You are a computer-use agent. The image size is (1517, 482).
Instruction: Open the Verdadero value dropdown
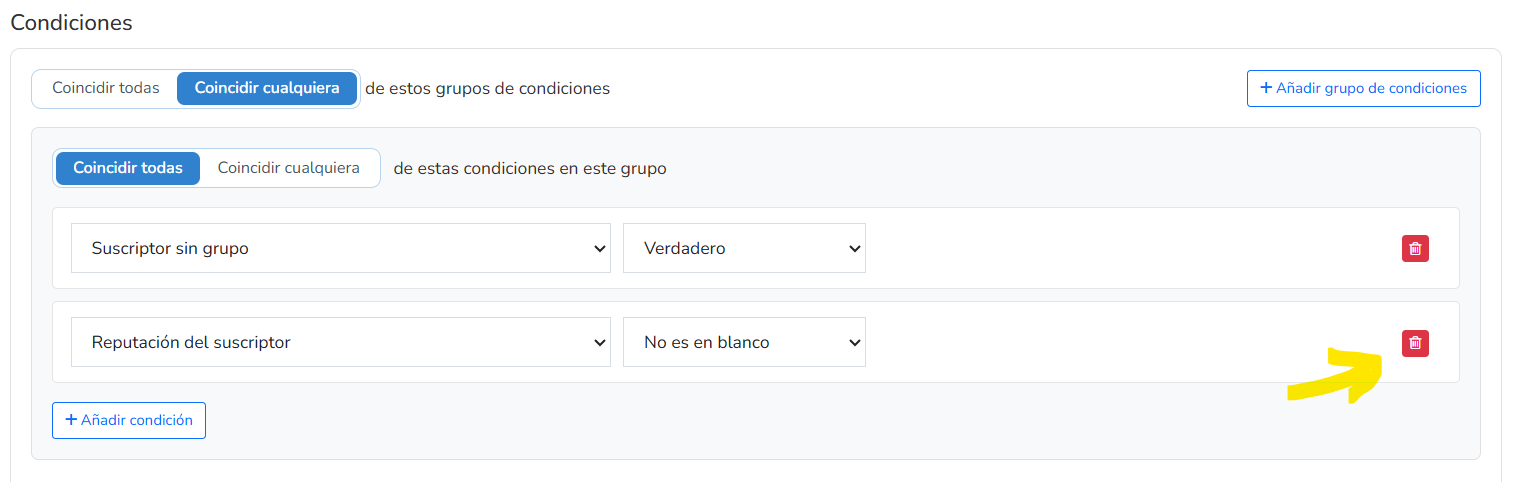coord(744,248)
